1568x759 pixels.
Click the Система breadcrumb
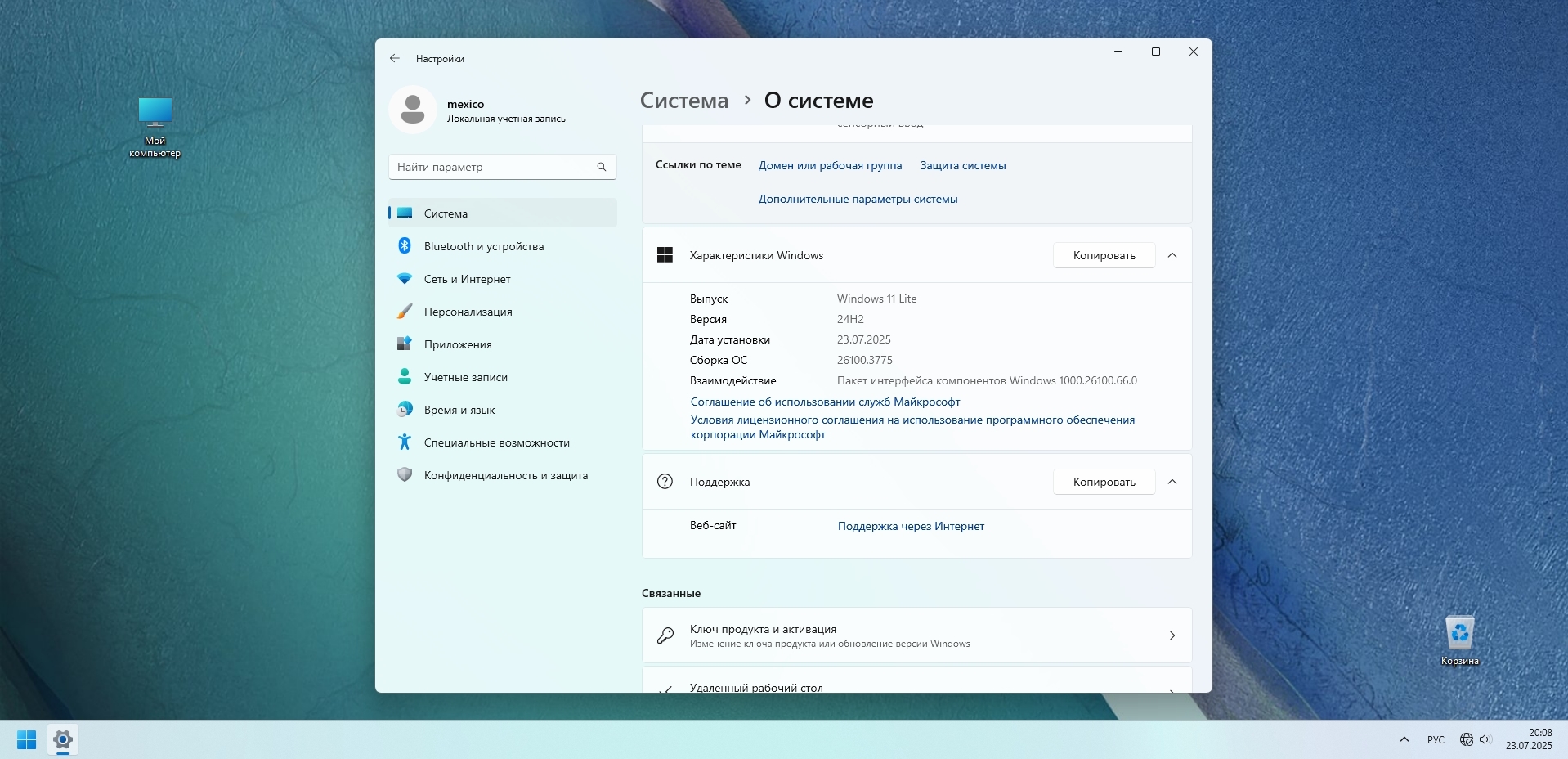(x=684, y=101)
